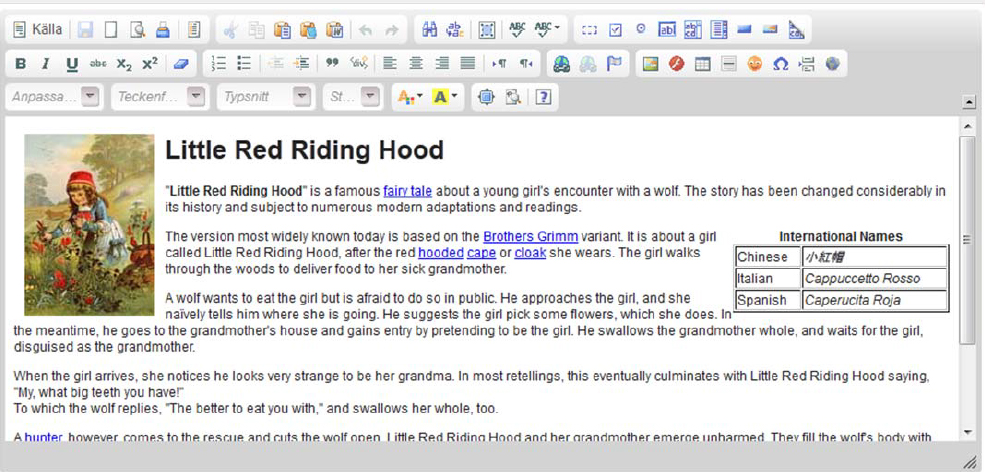Image resolution: width=985 pixels, height=472 pixels.
Task: Insert a textarea field
Action: tap(693, 30)
